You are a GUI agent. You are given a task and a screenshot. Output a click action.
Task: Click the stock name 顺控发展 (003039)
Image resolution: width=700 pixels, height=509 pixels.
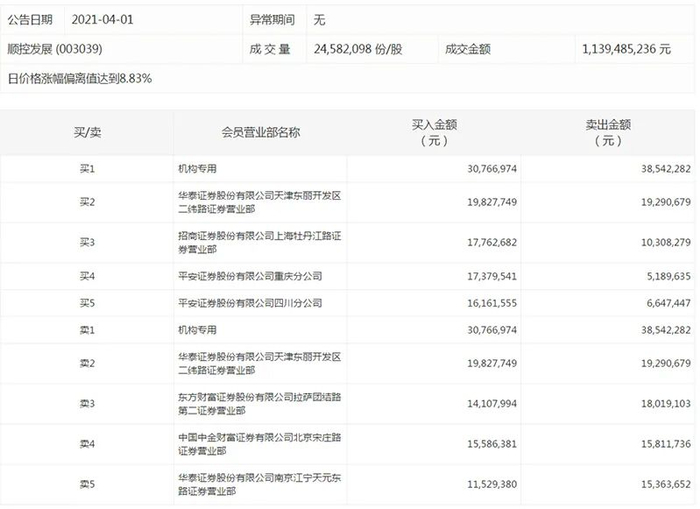coord(54,49)
